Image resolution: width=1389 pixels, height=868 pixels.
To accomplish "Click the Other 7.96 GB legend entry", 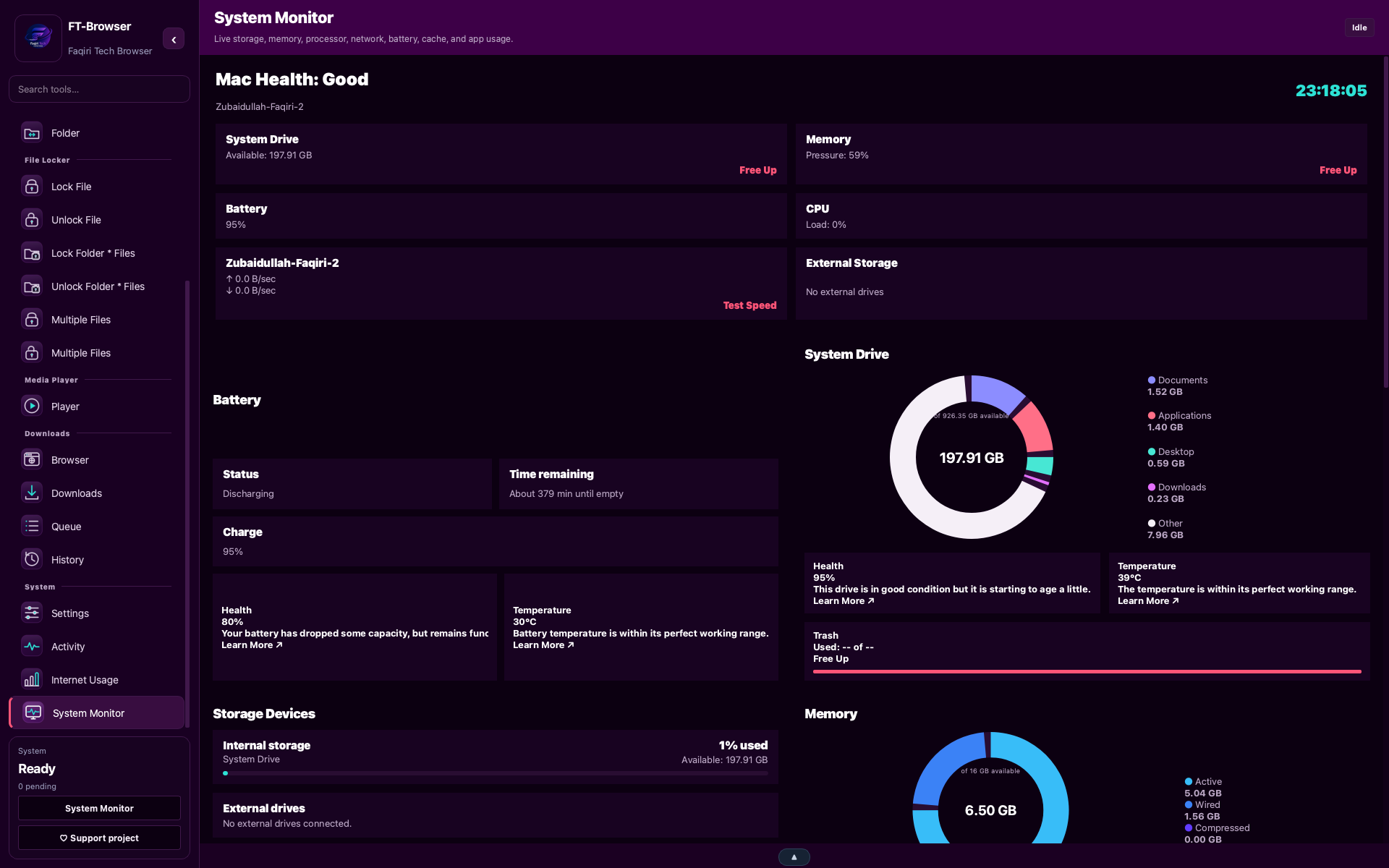I will pos(1165,529).
